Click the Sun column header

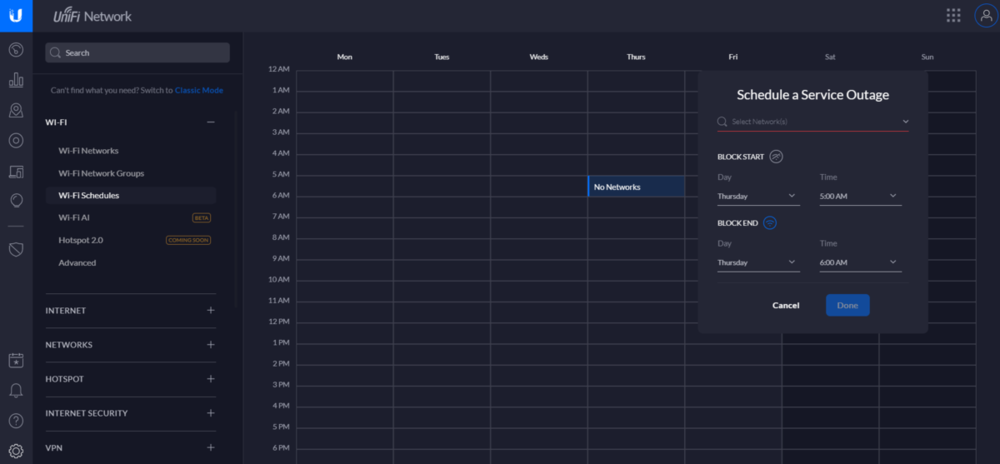tap(927, 57)
